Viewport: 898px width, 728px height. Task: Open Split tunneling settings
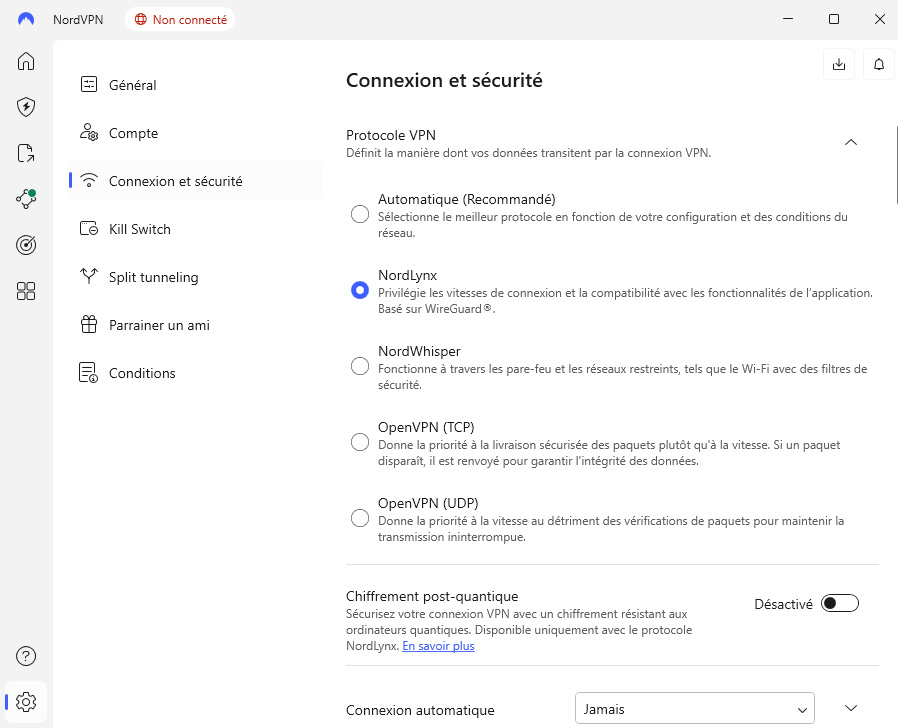coord(153,277)
